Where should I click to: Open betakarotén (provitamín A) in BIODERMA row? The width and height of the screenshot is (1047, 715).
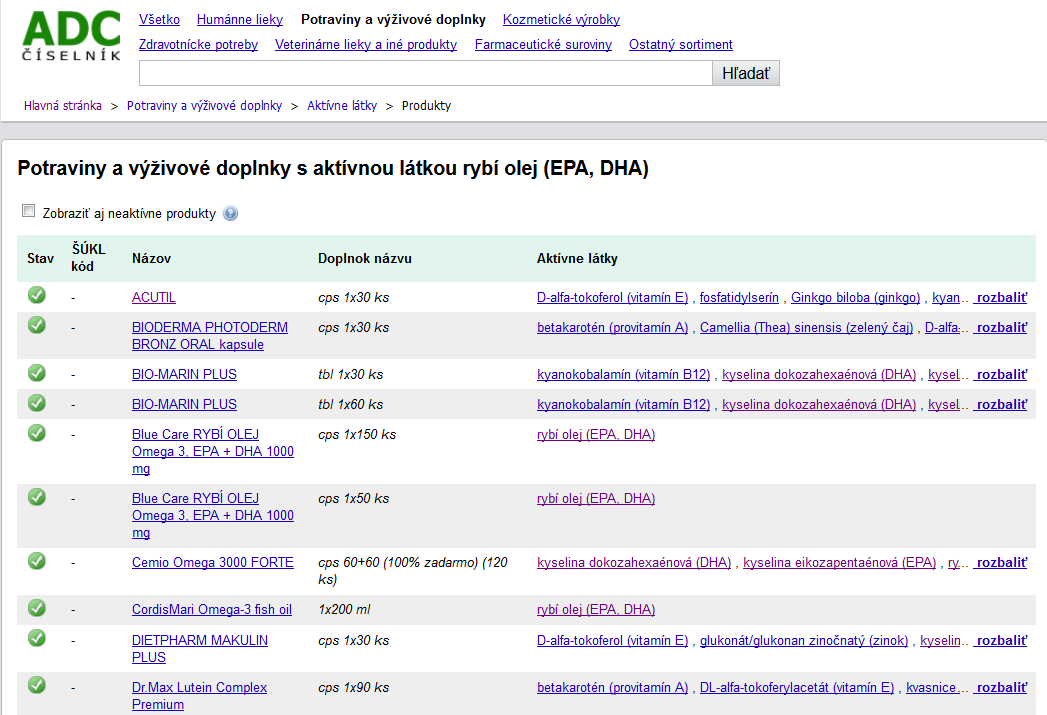tap(612, 328)
